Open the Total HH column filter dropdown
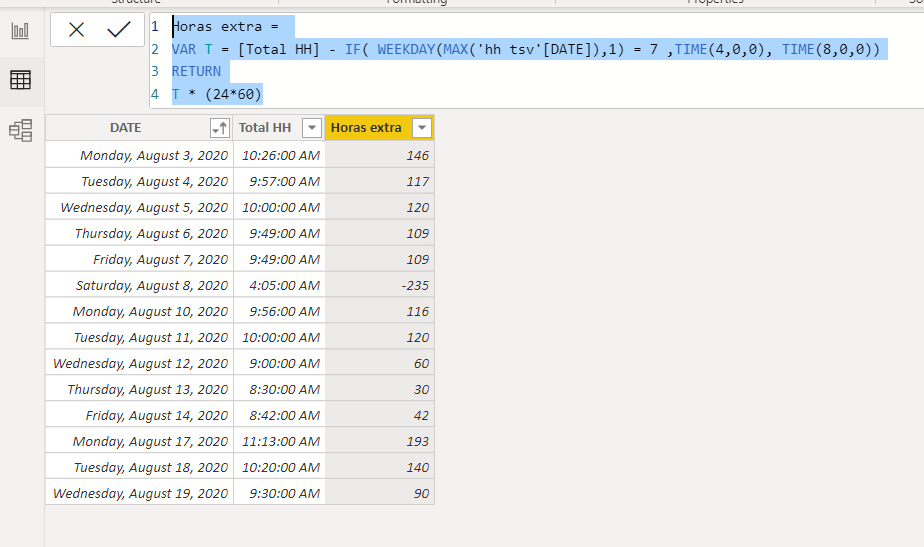Image resolution: width=924 pixels, height=547 pixels. pos(312,128)
